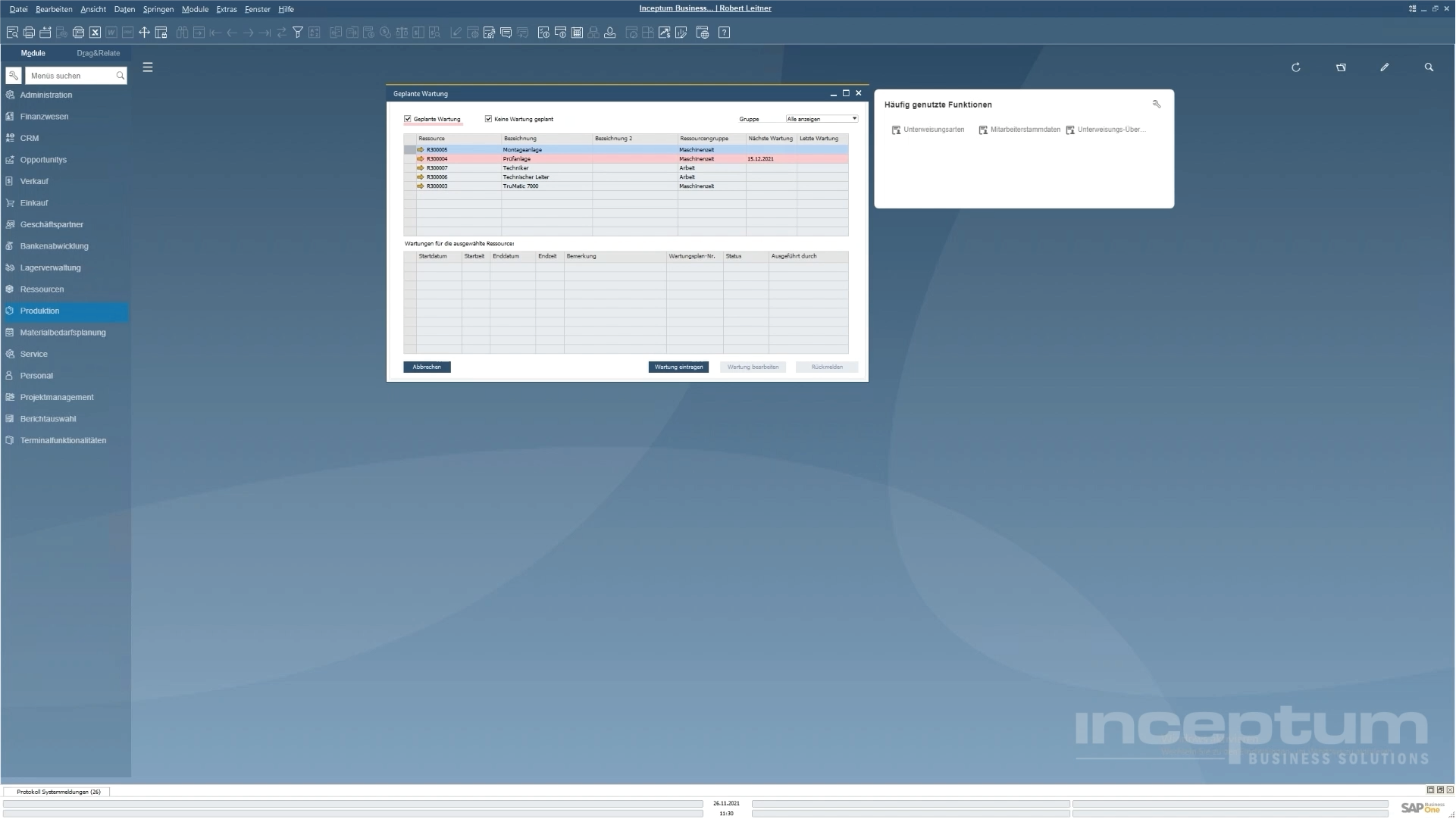Image resolution: width=1456 pixels, height=819 pixels.
Task: Click the orange arrow next to R300007
Action: click(421, 168)
